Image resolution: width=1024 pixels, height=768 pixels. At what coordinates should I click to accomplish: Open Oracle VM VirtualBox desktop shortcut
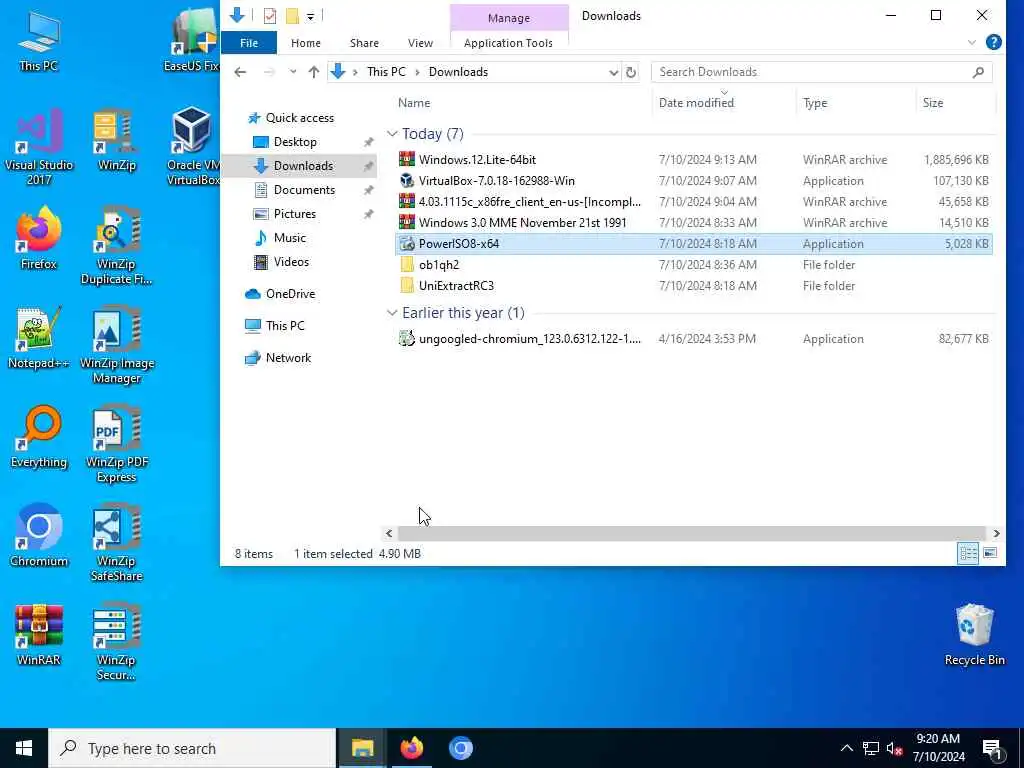click(193, 148)
